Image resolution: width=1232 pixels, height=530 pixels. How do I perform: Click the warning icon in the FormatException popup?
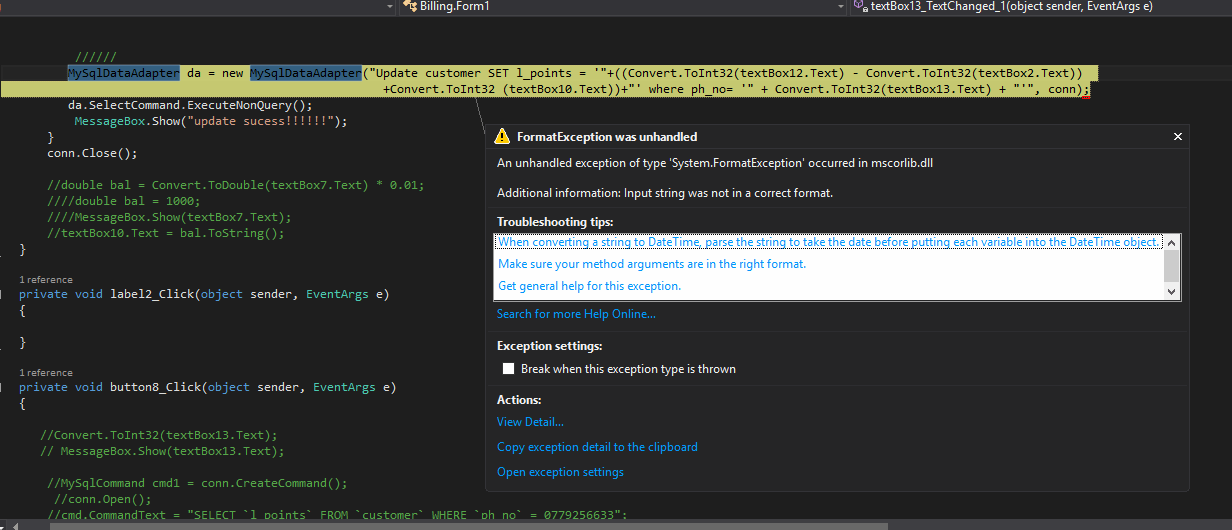[x=501, y=137]
